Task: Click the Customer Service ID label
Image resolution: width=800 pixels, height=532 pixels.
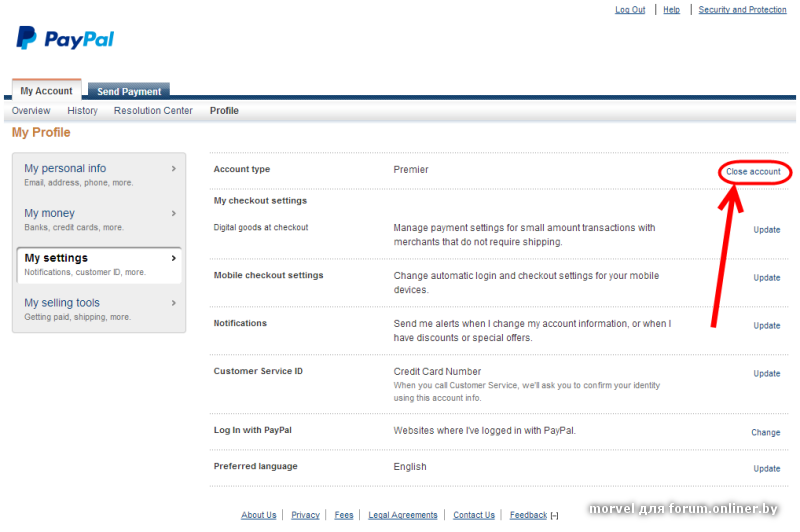Action: pyautogui.click(x=258, y=371)
